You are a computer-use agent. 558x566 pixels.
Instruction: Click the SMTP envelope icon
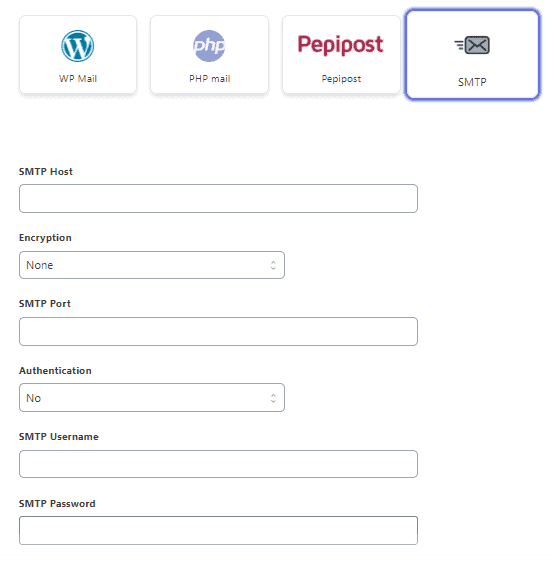pyautogui.click(x=472, y=45)
